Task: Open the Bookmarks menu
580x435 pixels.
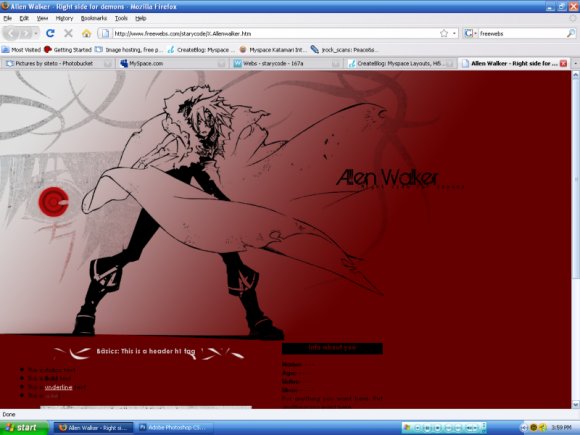Action: point(94,18)
